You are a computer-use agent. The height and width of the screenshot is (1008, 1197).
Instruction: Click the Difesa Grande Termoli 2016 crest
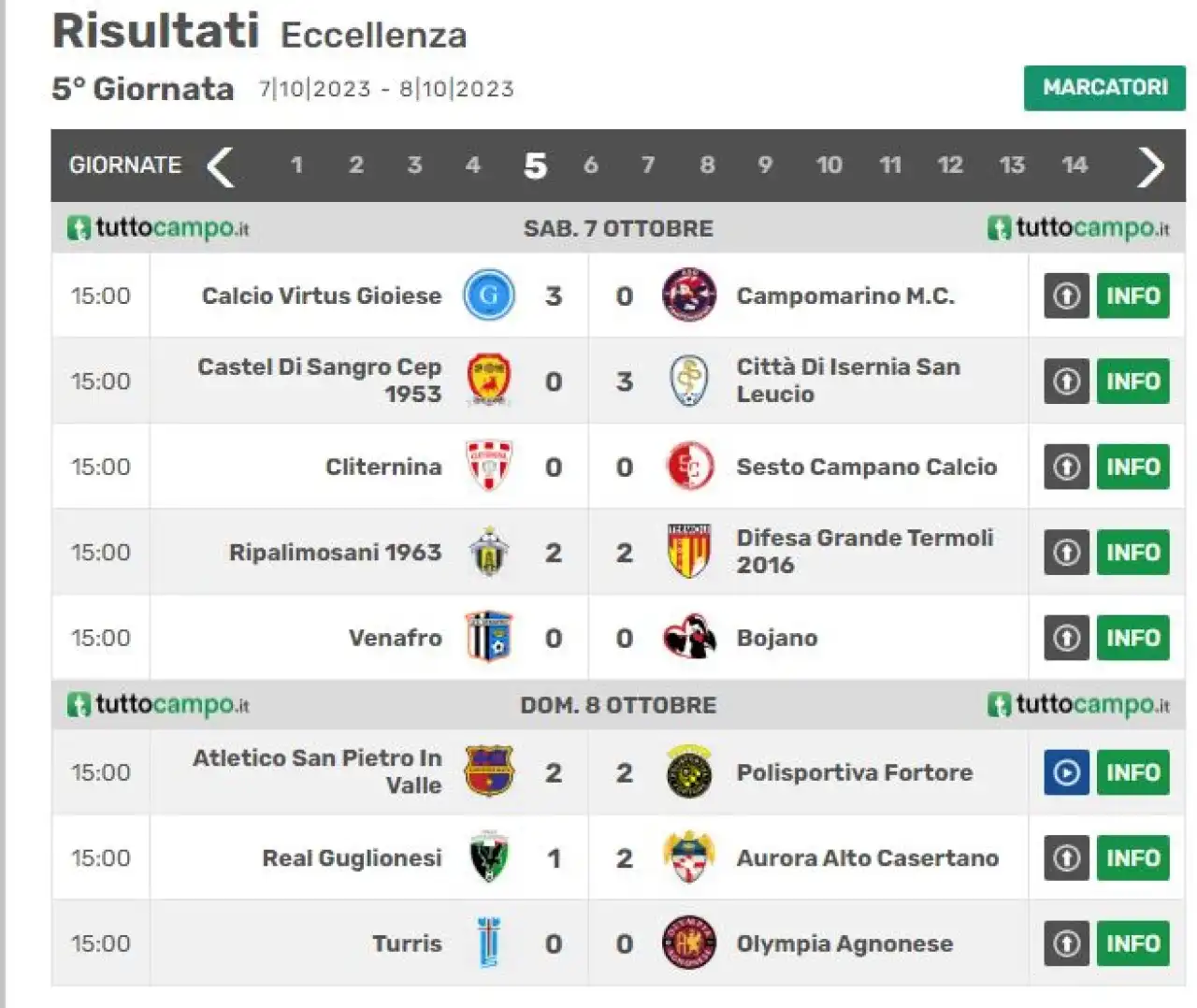[689, 552]
